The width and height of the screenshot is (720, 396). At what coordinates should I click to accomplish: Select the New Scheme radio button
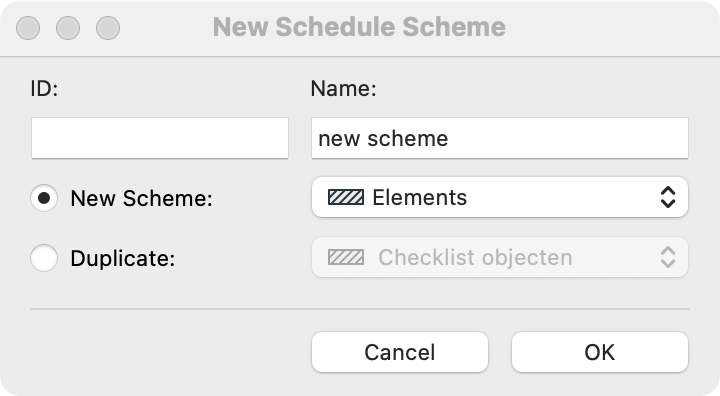pos(44,198)
